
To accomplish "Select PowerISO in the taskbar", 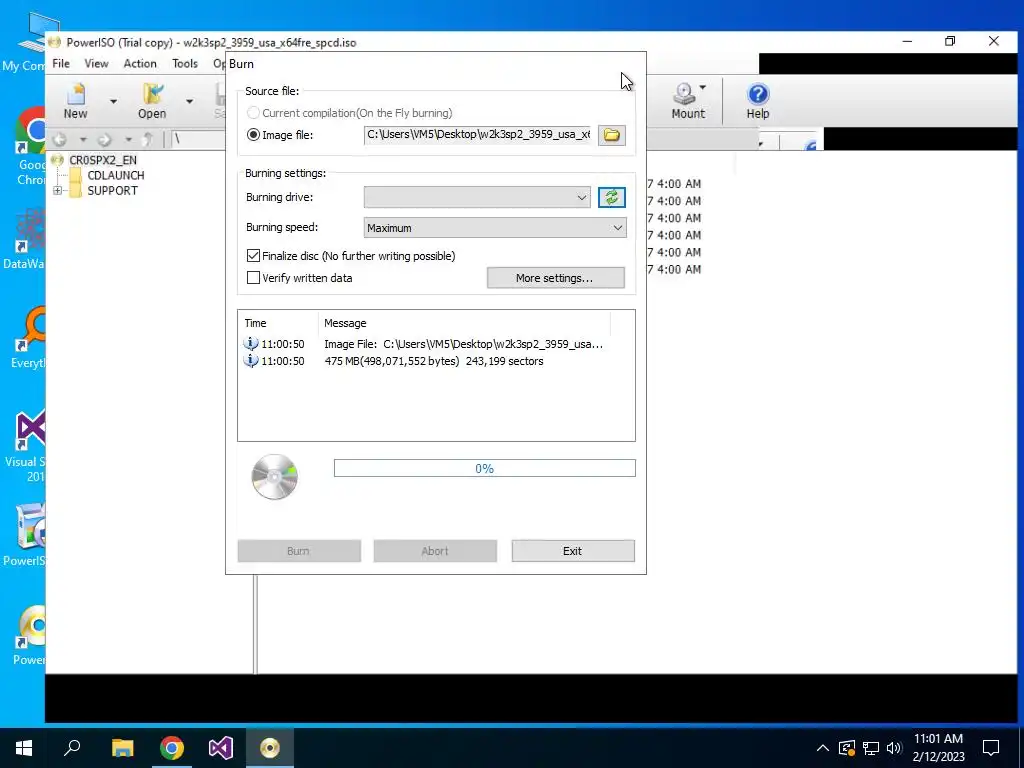I will click(270, 748).
